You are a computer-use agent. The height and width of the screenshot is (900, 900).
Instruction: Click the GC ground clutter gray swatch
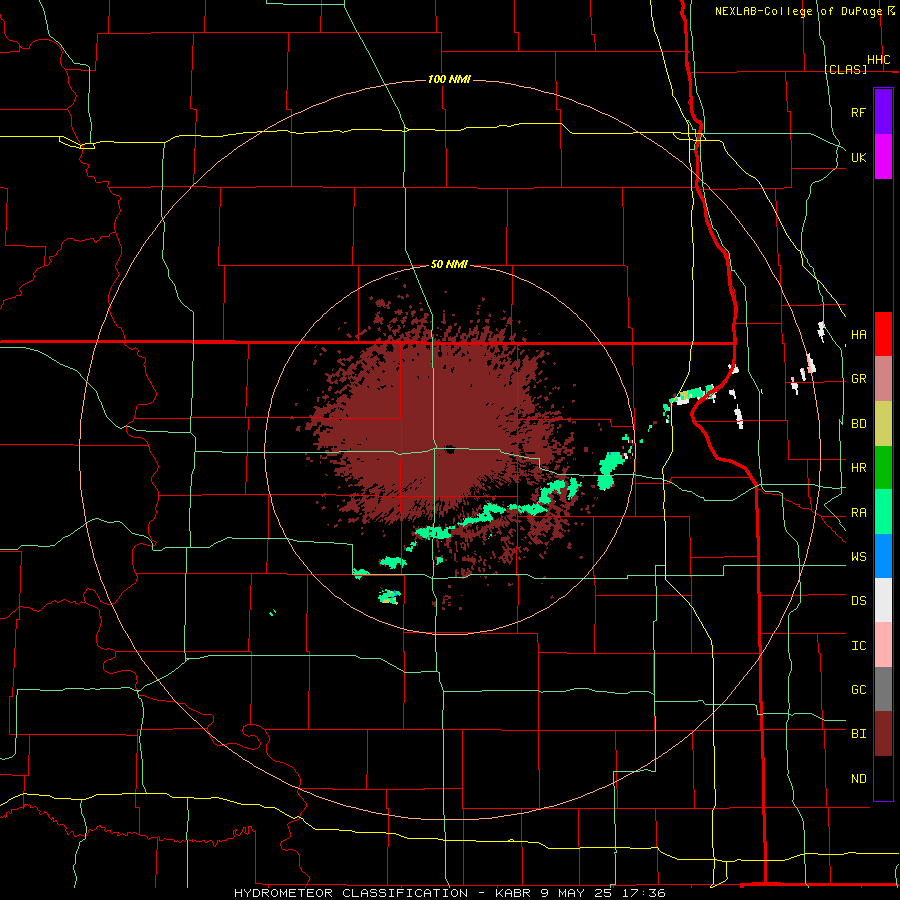883,689
